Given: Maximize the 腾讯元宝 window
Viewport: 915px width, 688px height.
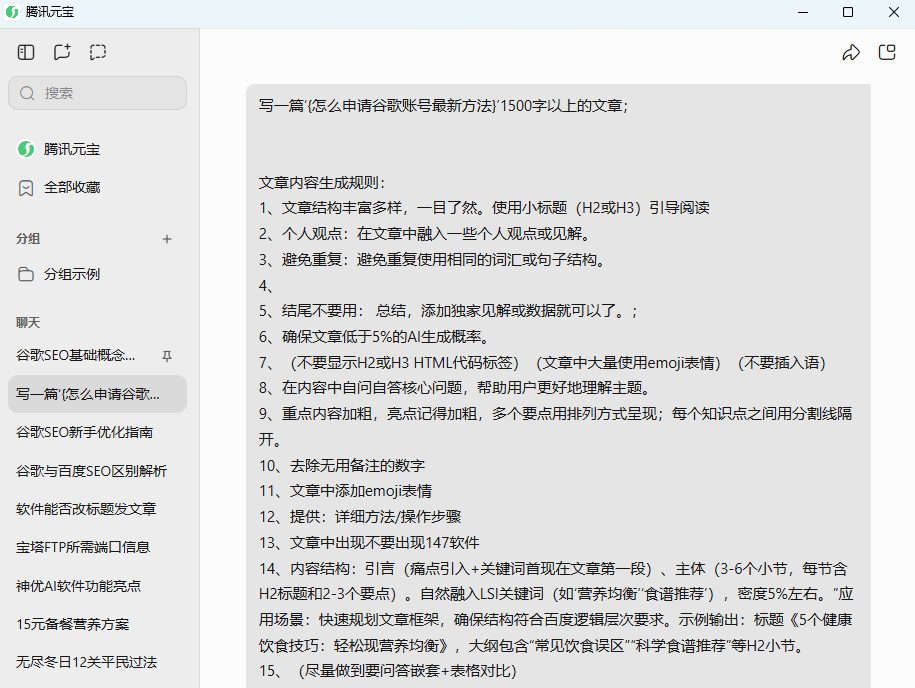Looking at the screenshot, I should (848, 12).
